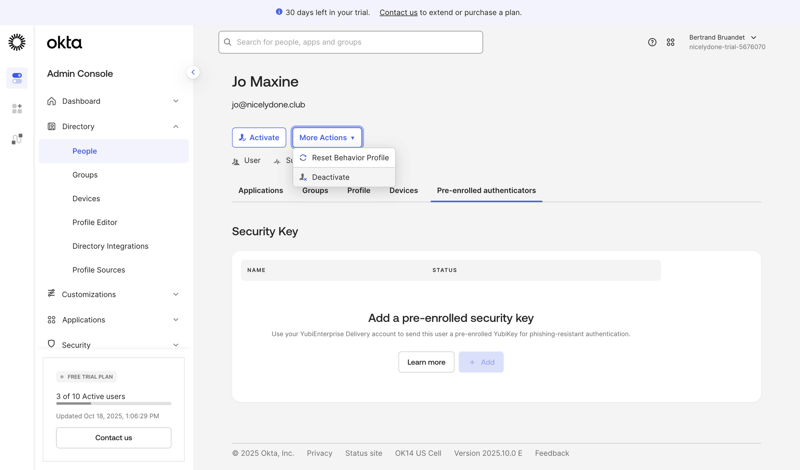Click the STATUS column header
Image resolution: width=800 pixels, height=470 pixels.
tap(445, 270)
